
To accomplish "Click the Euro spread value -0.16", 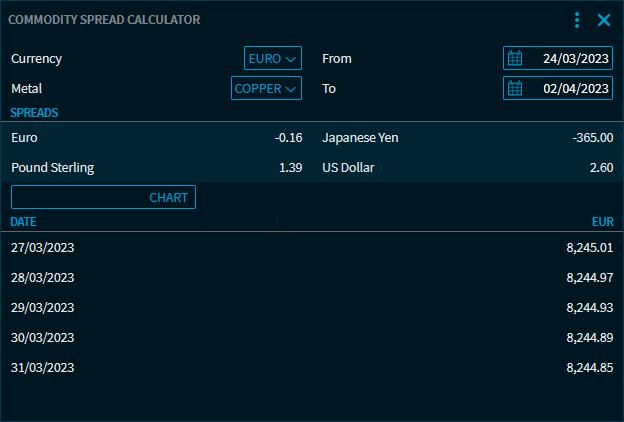I will coord(288,138).
